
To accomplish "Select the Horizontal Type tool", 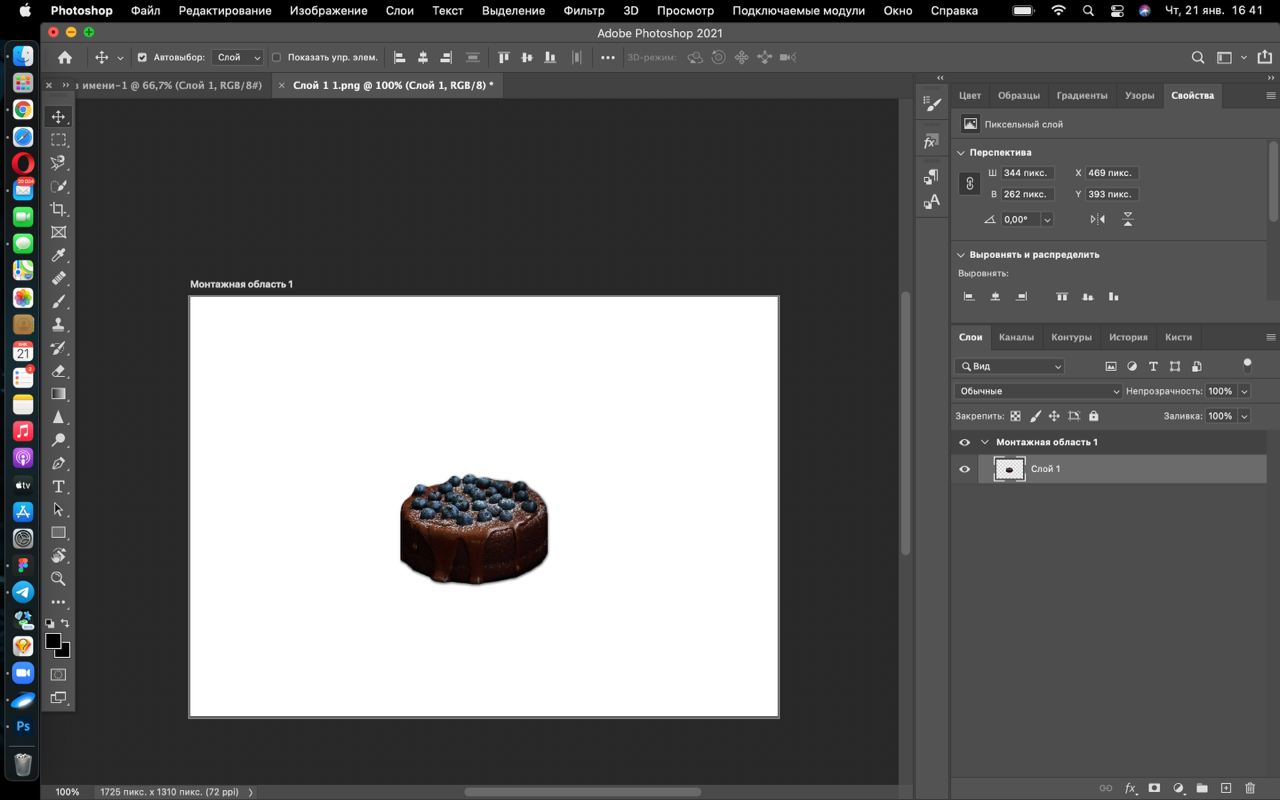I will [x=59, y=487].
